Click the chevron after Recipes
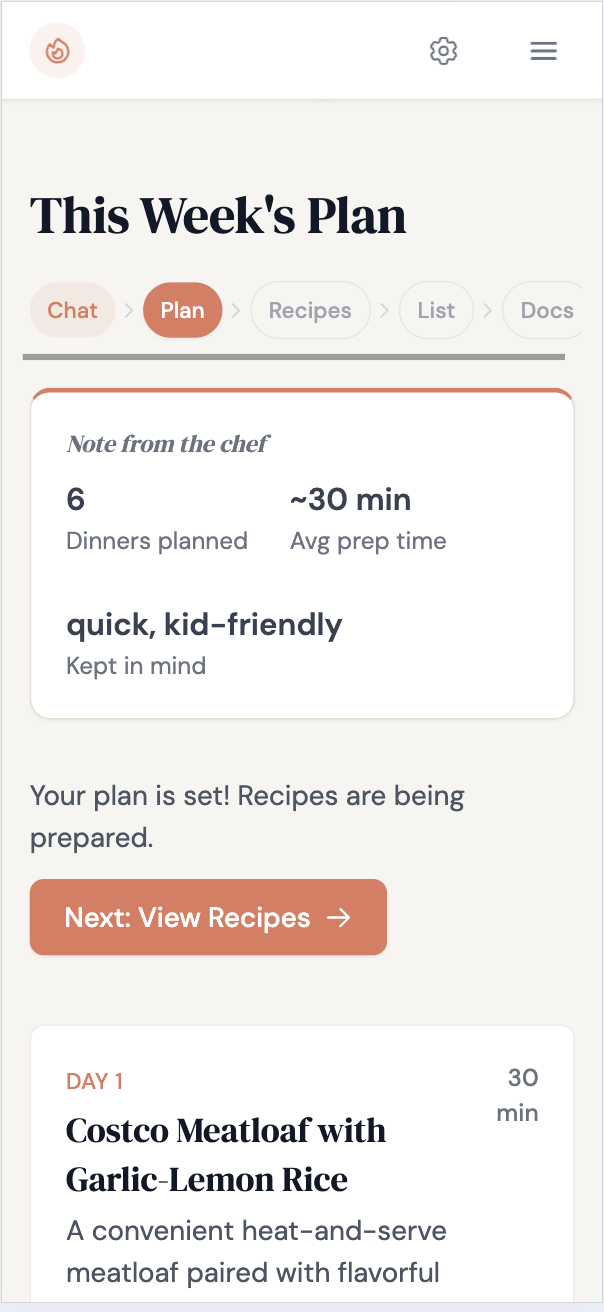Viewport: 604px width, 1312px height. pos(385,310)
